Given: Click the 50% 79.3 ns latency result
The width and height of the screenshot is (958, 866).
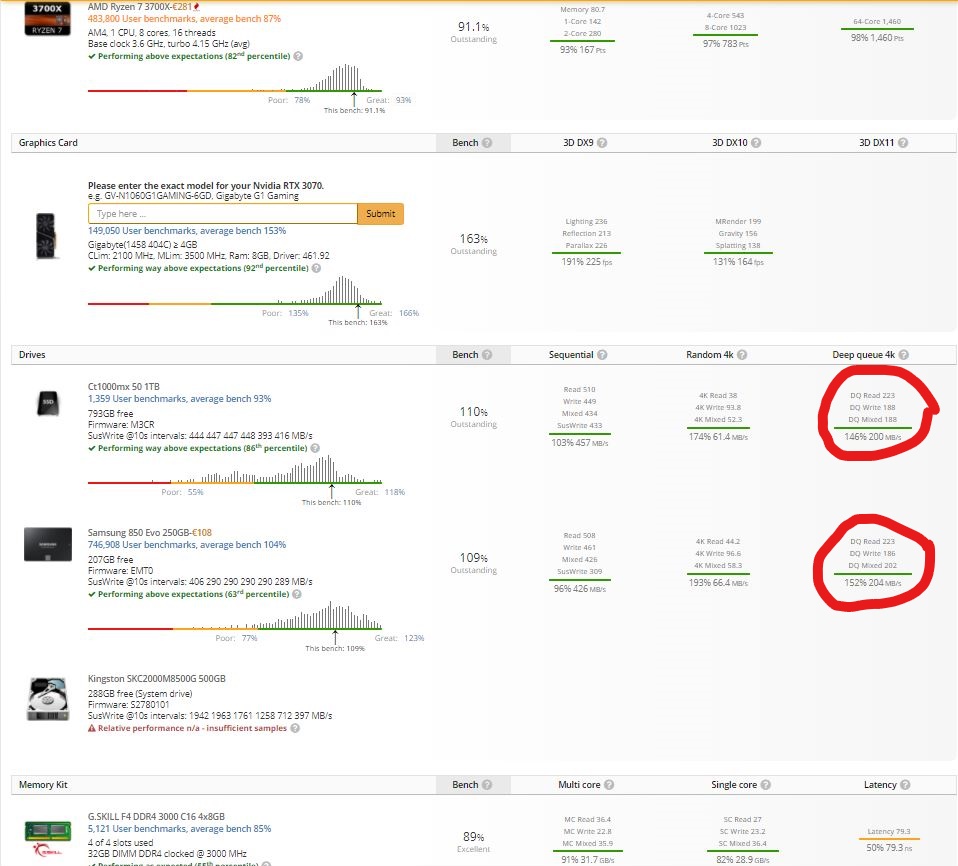Looking at the screenshot, I should [x=889, y=848].
